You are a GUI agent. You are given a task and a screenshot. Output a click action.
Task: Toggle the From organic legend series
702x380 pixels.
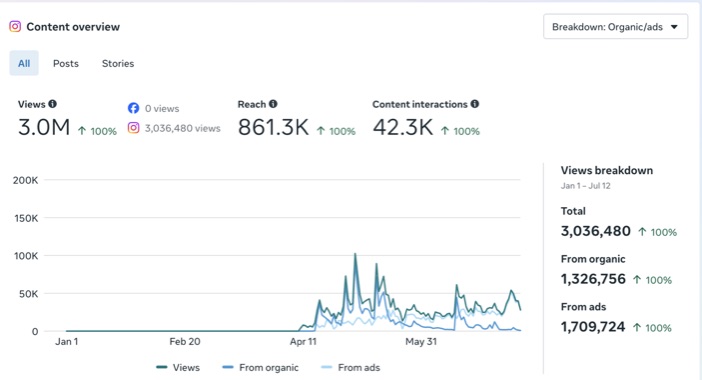point(261,367)
